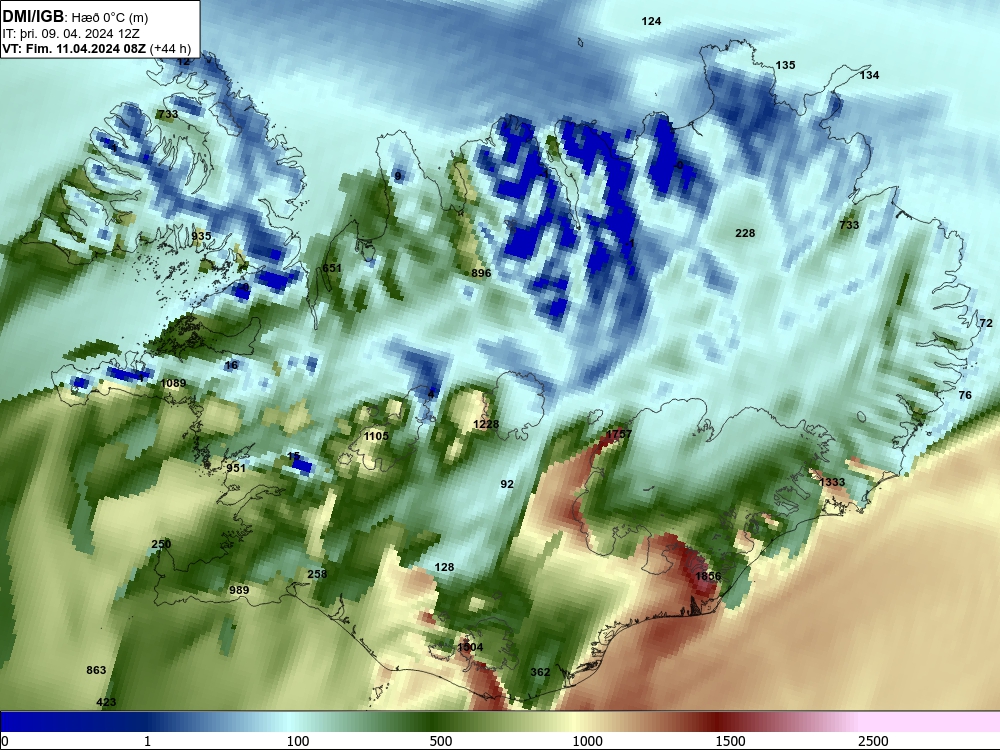Click the 1757 height value
The image size is (1000, 750).
coord(618,434)
